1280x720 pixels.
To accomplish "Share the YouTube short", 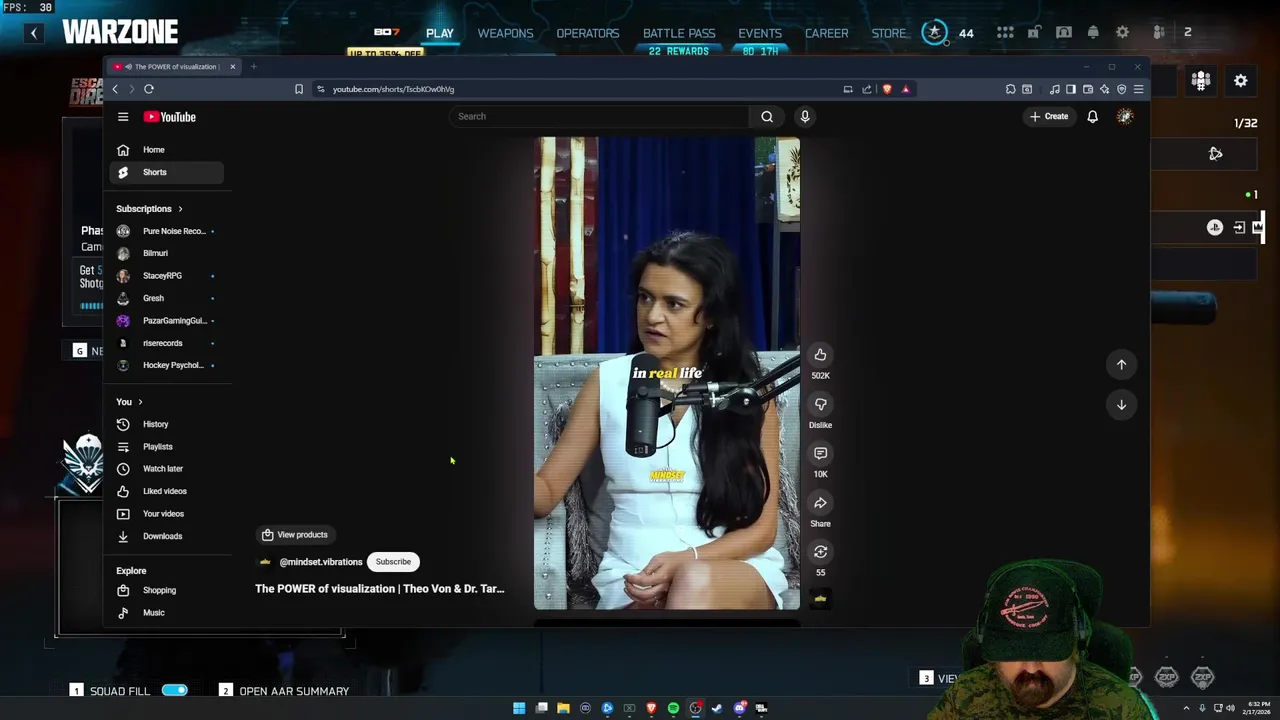I will pos(820,503).
